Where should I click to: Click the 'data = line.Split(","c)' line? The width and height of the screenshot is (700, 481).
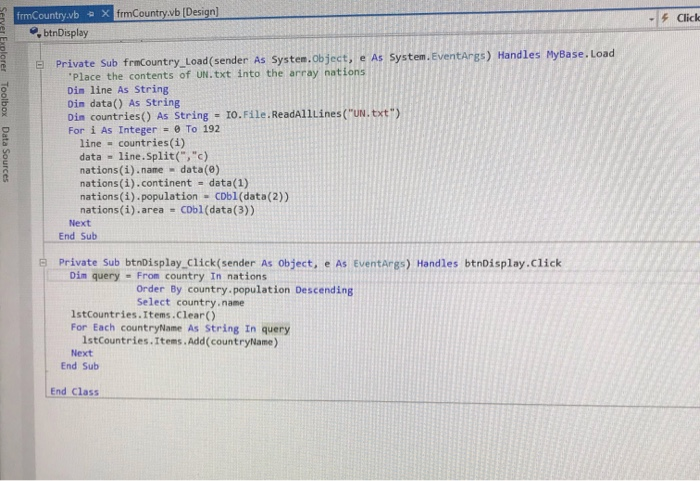(144, 157)
